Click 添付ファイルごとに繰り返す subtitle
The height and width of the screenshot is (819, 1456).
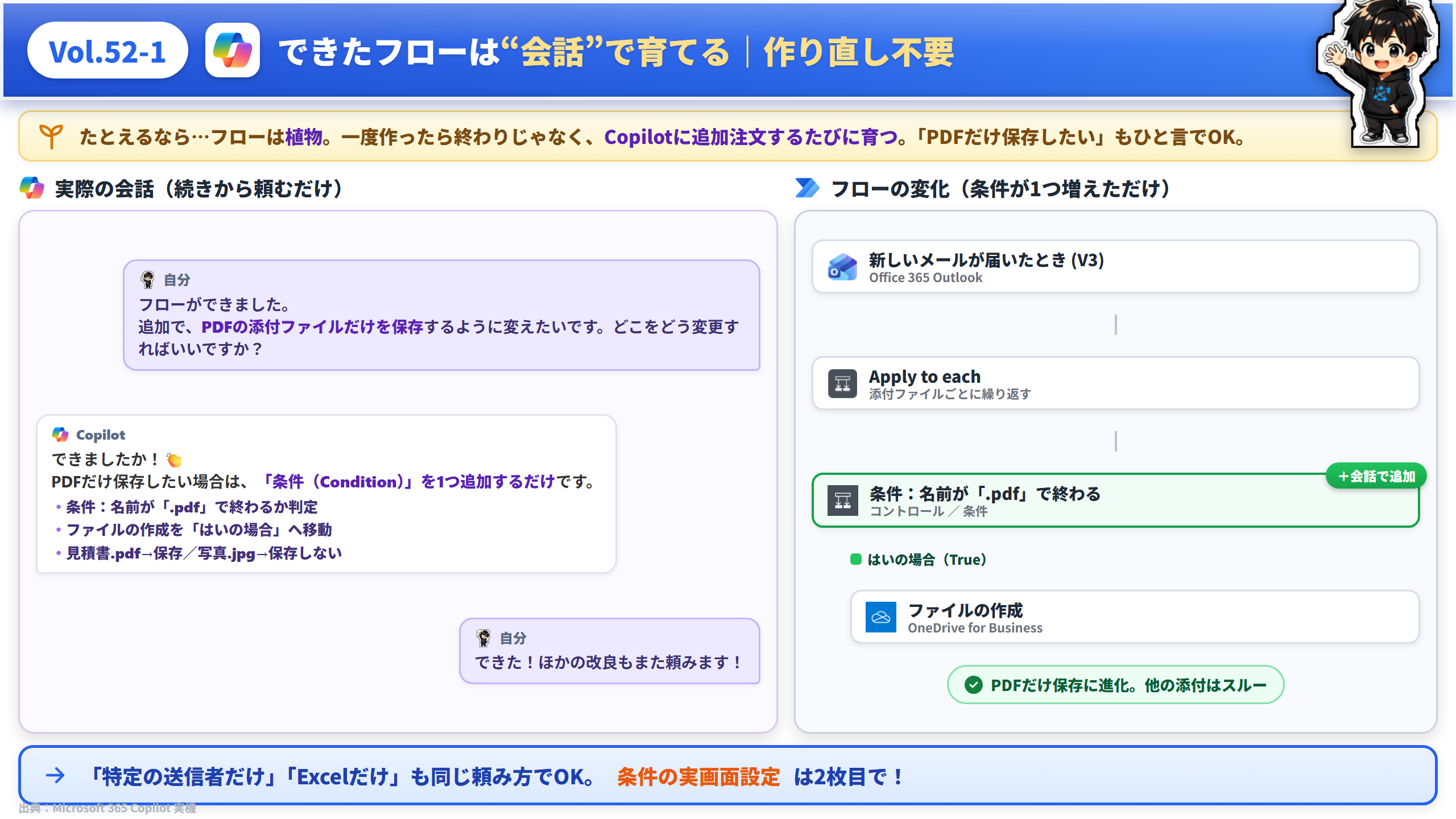tap(950, 394)
